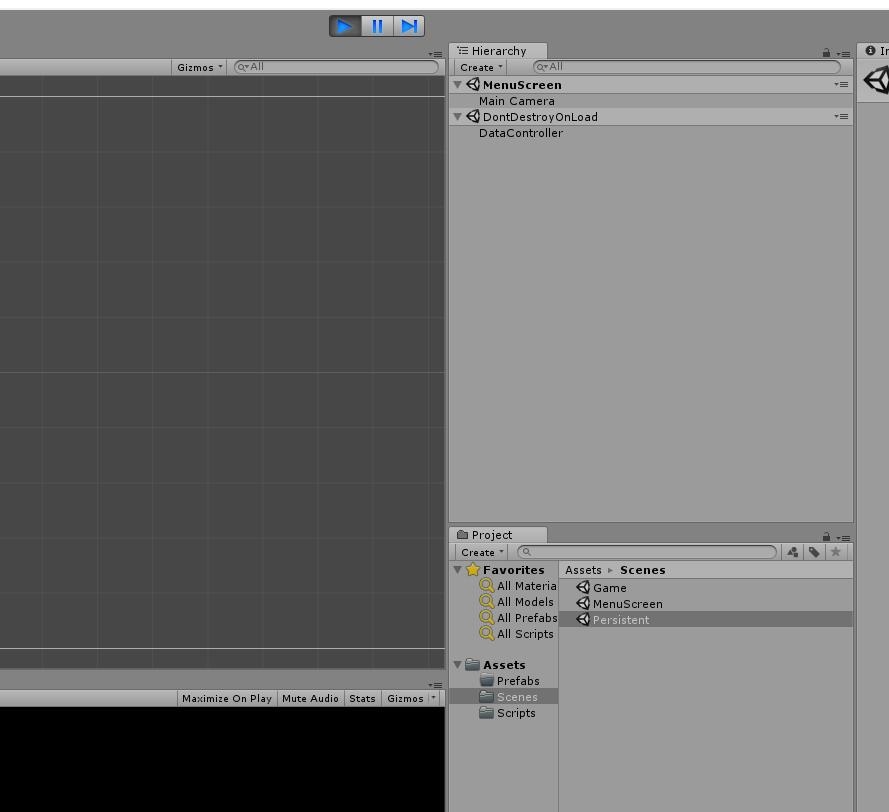The image size is (889, 812).
Task: Click the Scenes breadcrumb
Action: 642,570
